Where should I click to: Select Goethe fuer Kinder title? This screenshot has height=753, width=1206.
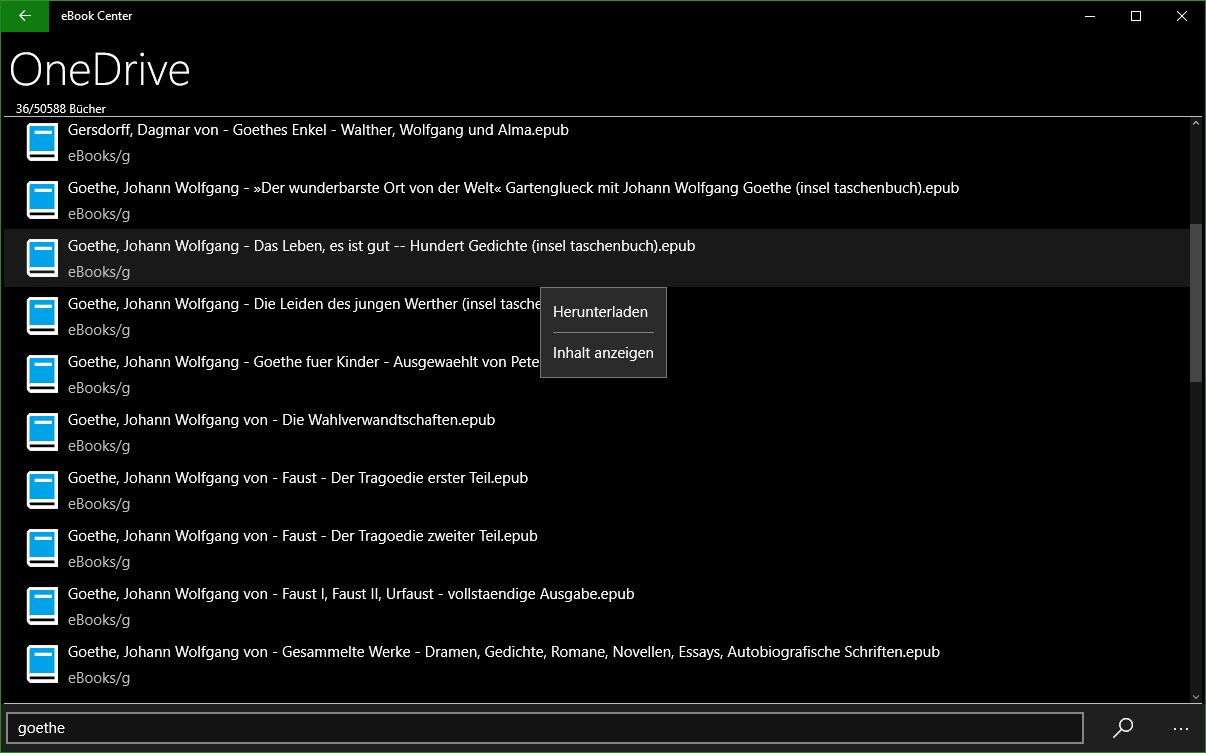point(304,362)
